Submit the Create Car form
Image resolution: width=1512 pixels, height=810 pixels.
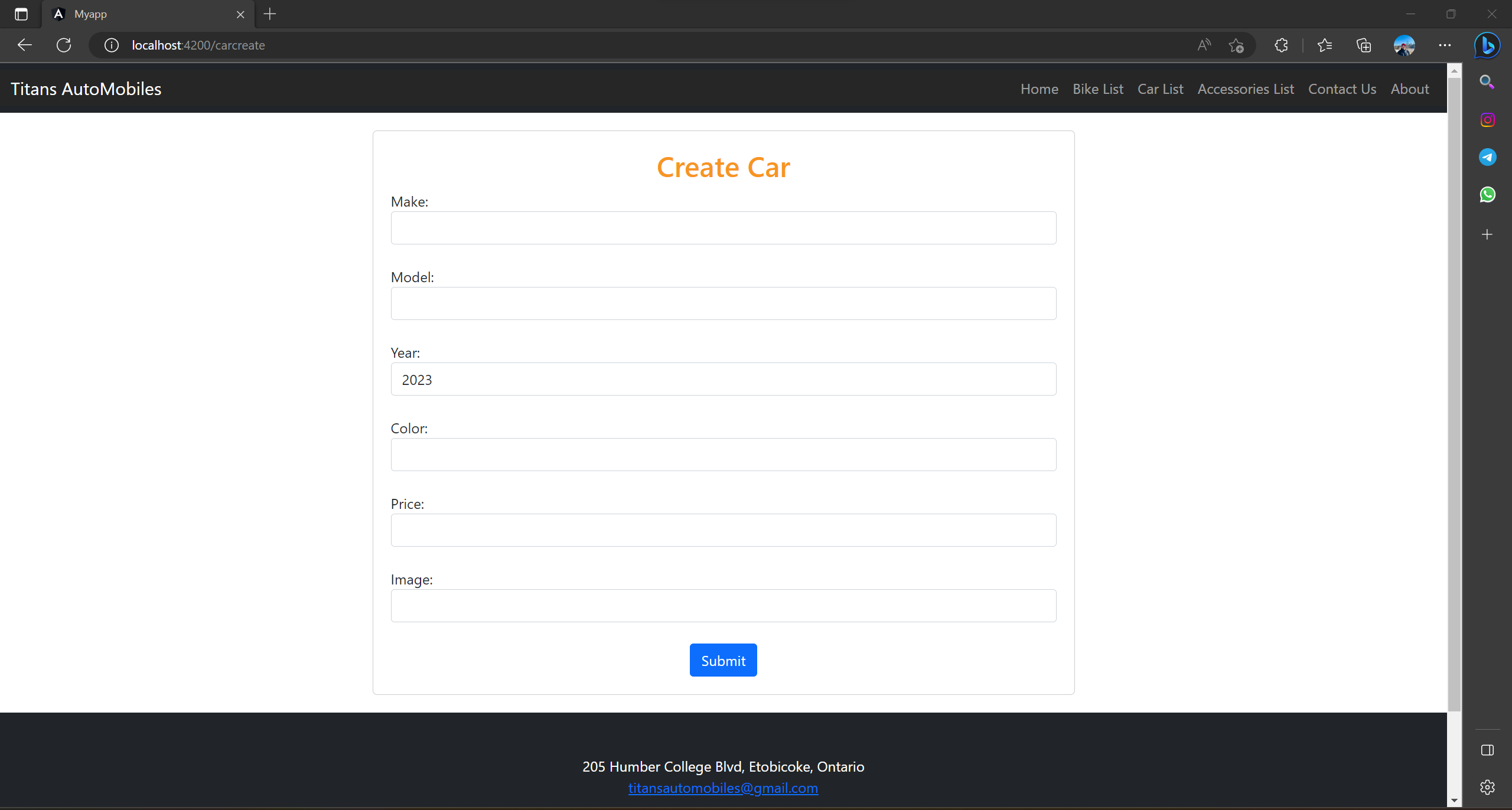pos(722,659)
